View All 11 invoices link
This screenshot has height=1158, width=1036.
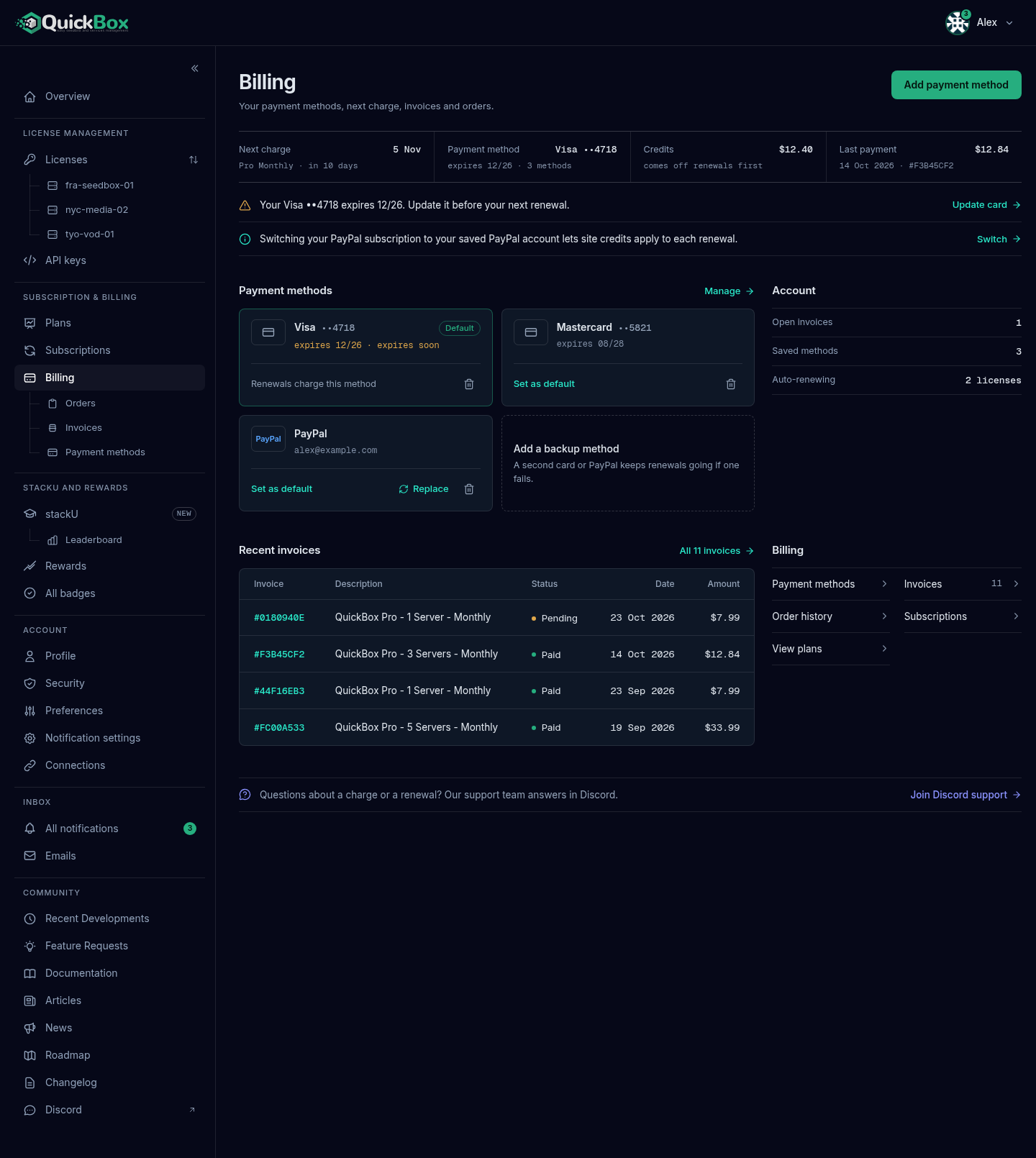717,551
